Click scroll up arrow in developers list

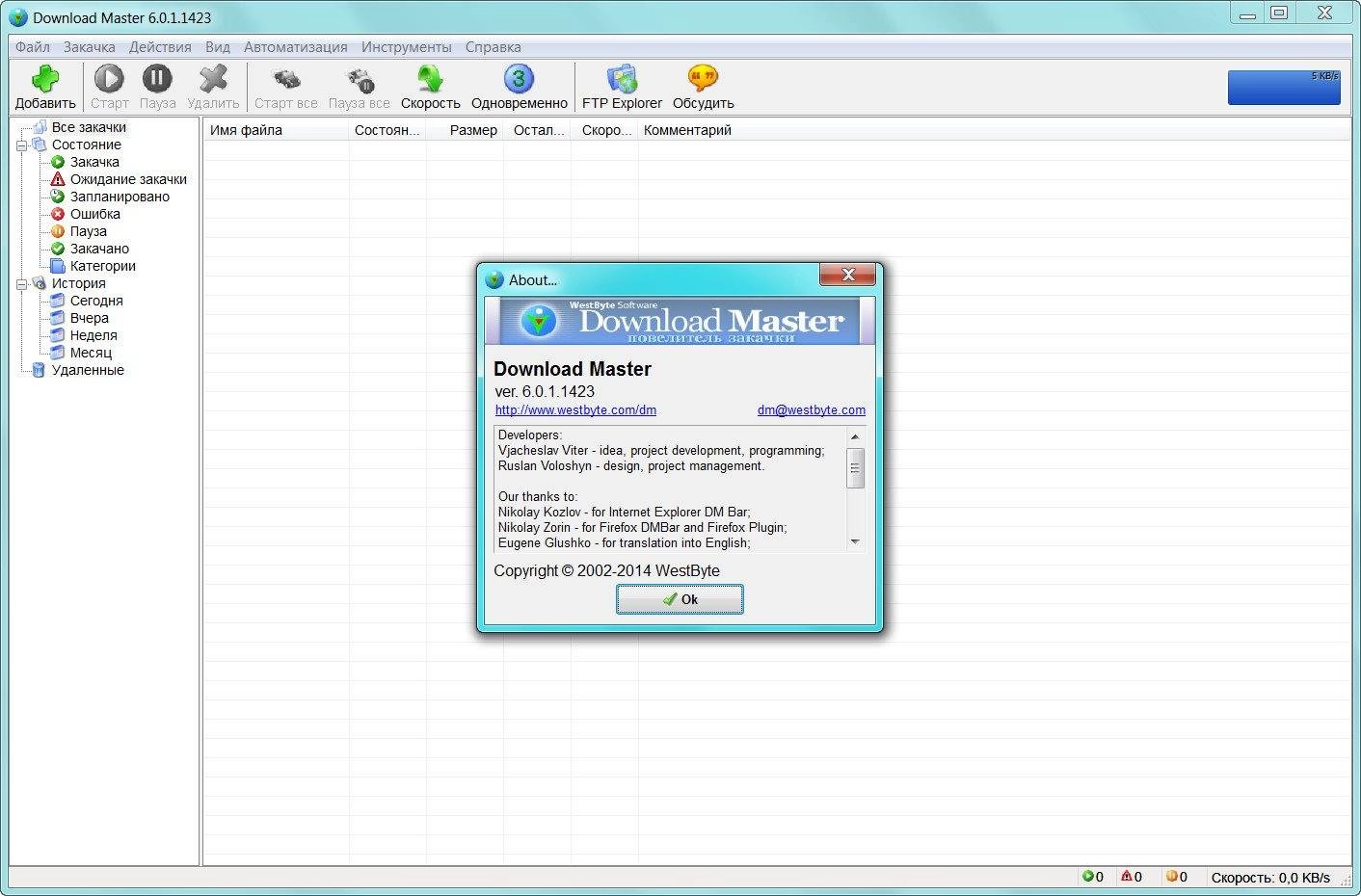click(x=855, y=436)
